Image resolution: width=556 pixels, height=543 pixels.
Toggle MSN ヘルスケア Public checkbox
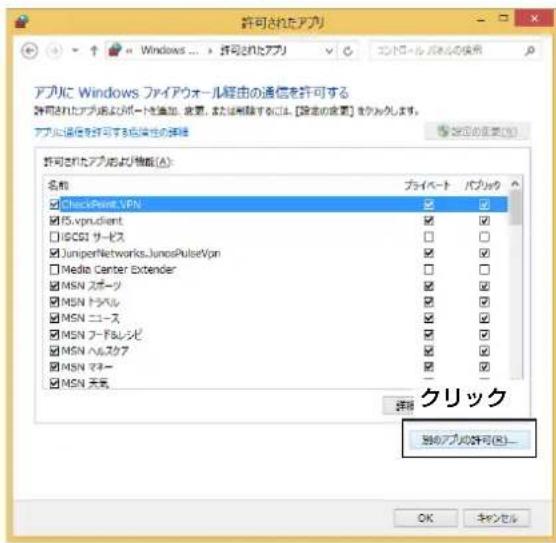click(484, 351)
